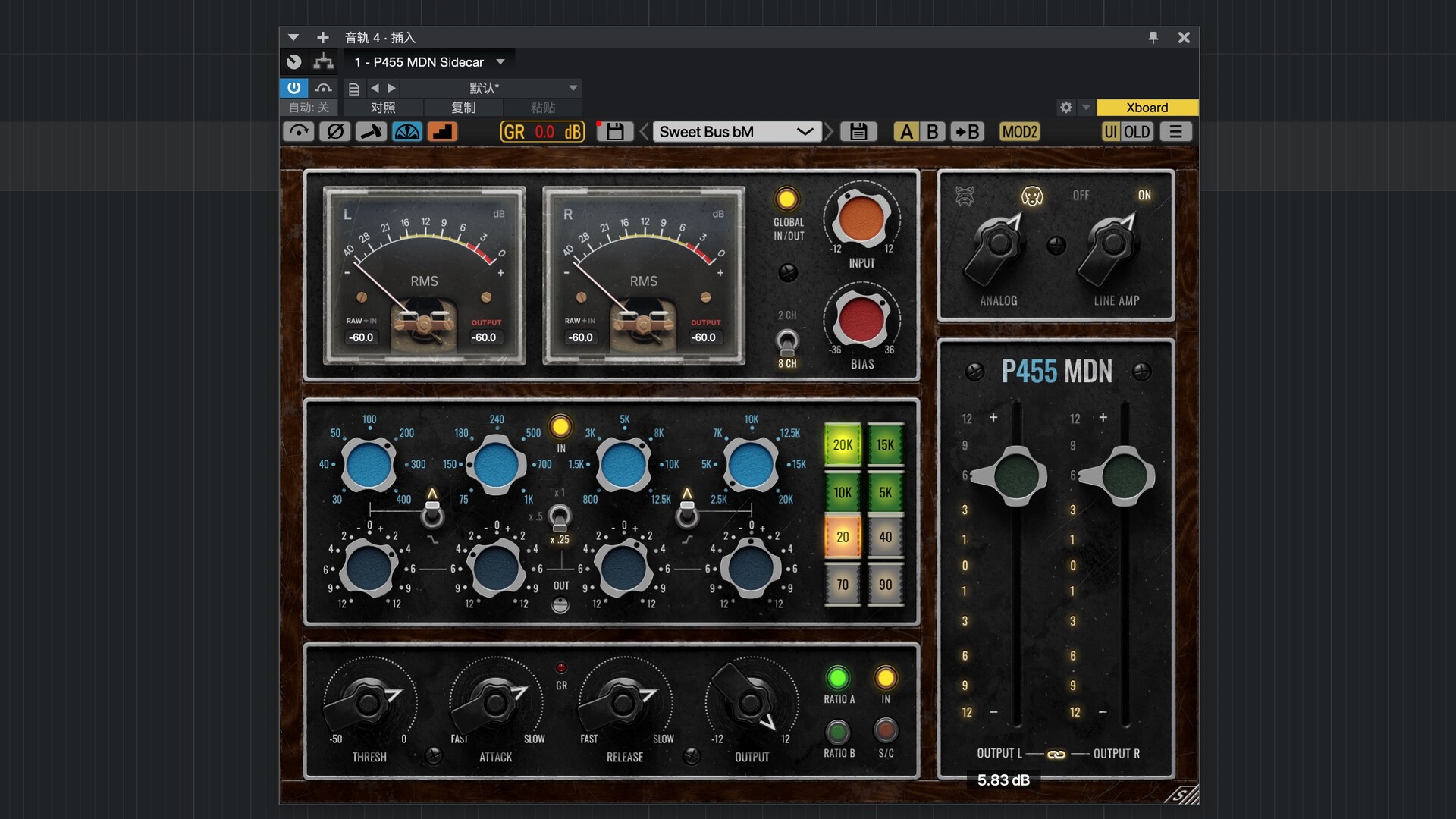Click the save icon with red dot
The image size is (1456, 819).
coord(614,132)
